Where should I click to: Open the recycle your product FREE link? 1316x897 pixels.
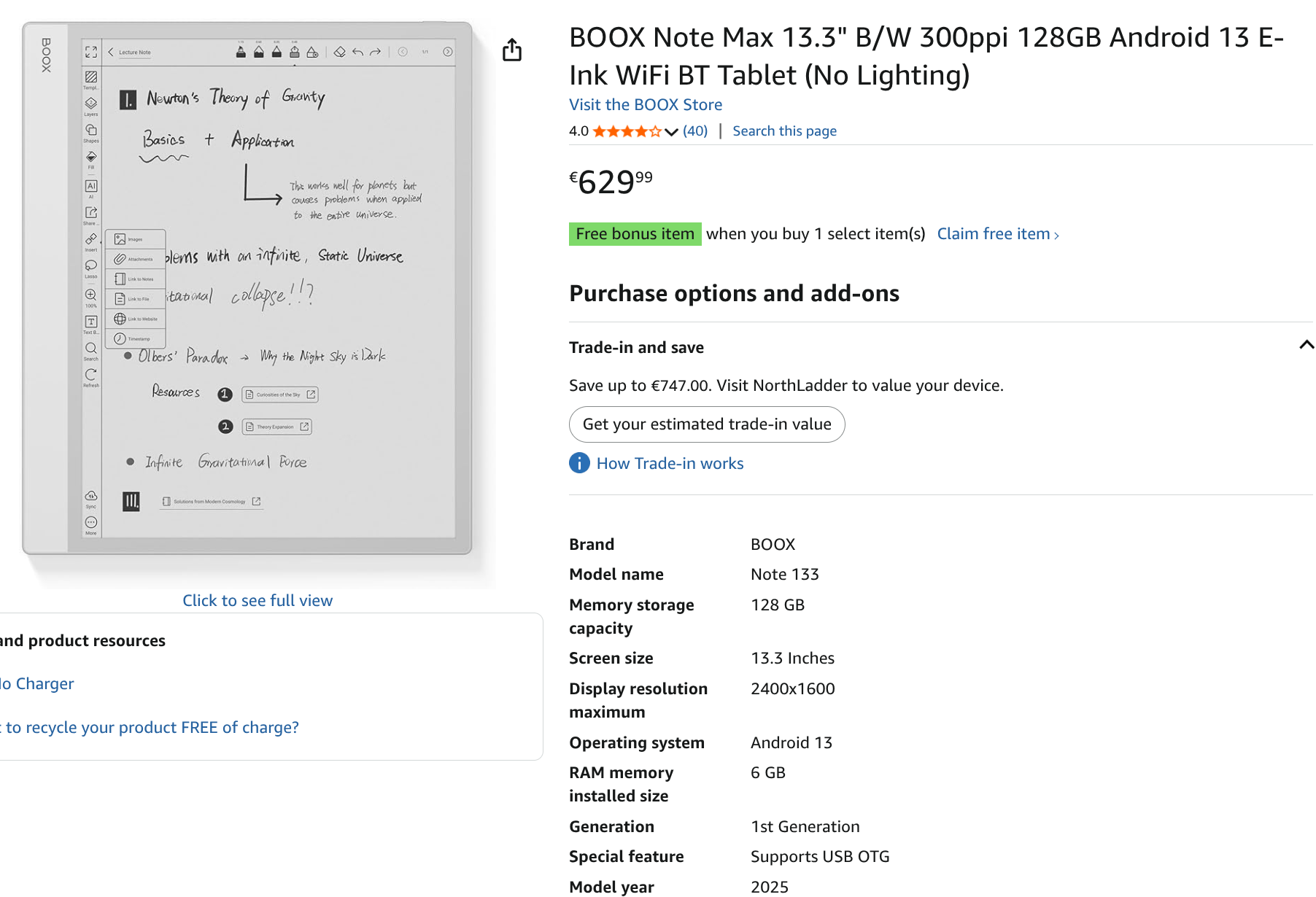point(150,728)
